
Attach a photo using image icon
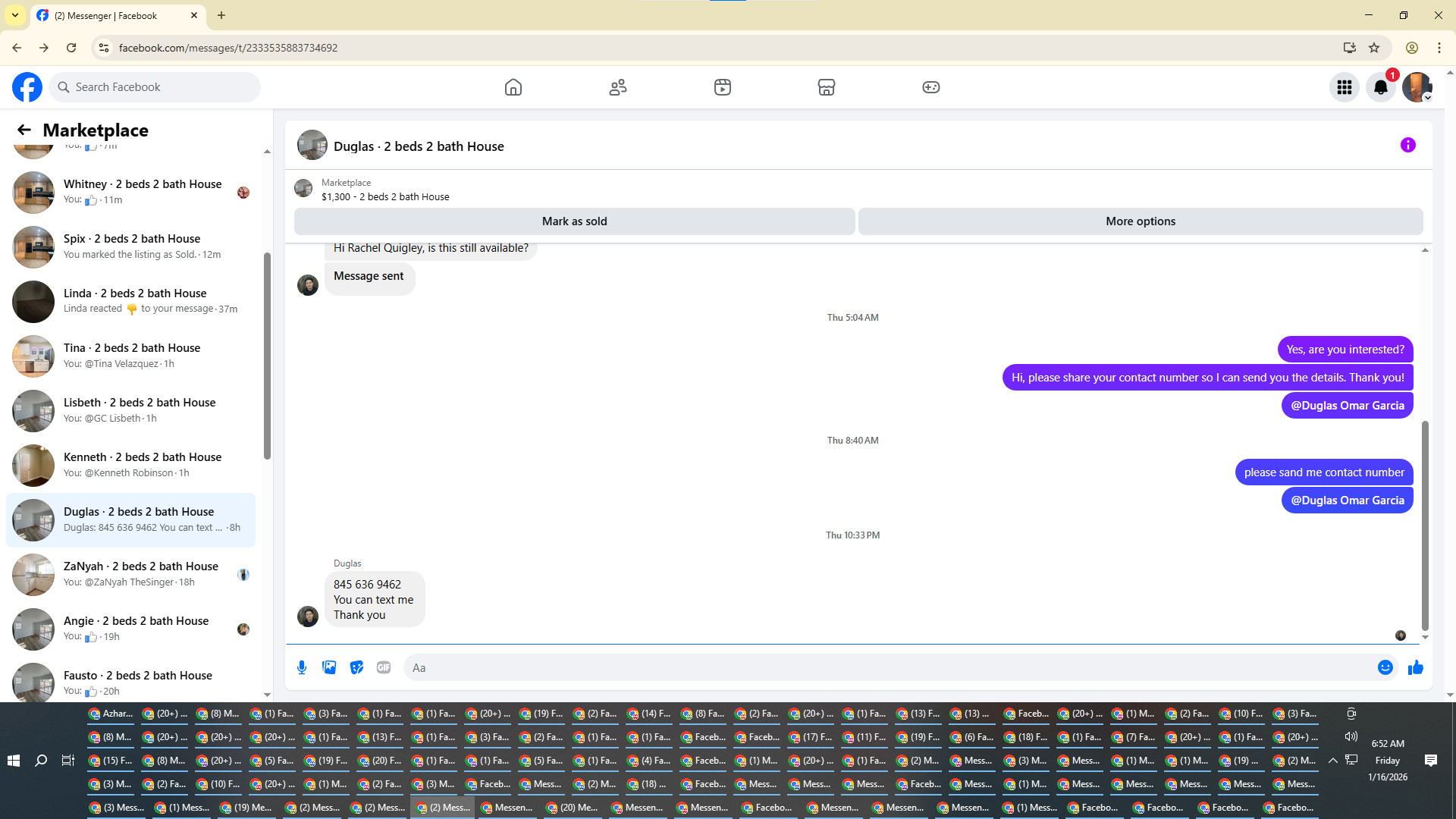tap(329, 667)
